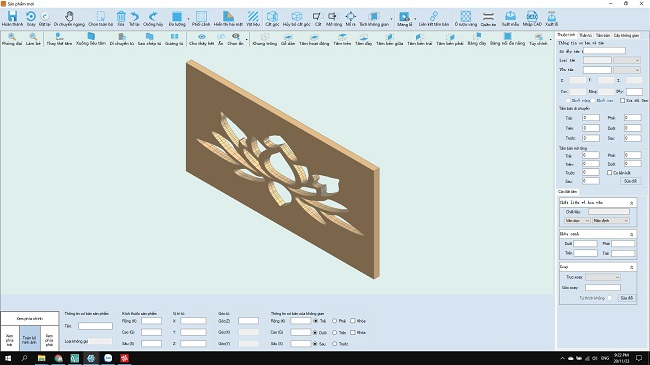The width and height of the screenshot is (650, 365).
Task: Tick the first Khóa checkbox
Action: click(353, 321)
